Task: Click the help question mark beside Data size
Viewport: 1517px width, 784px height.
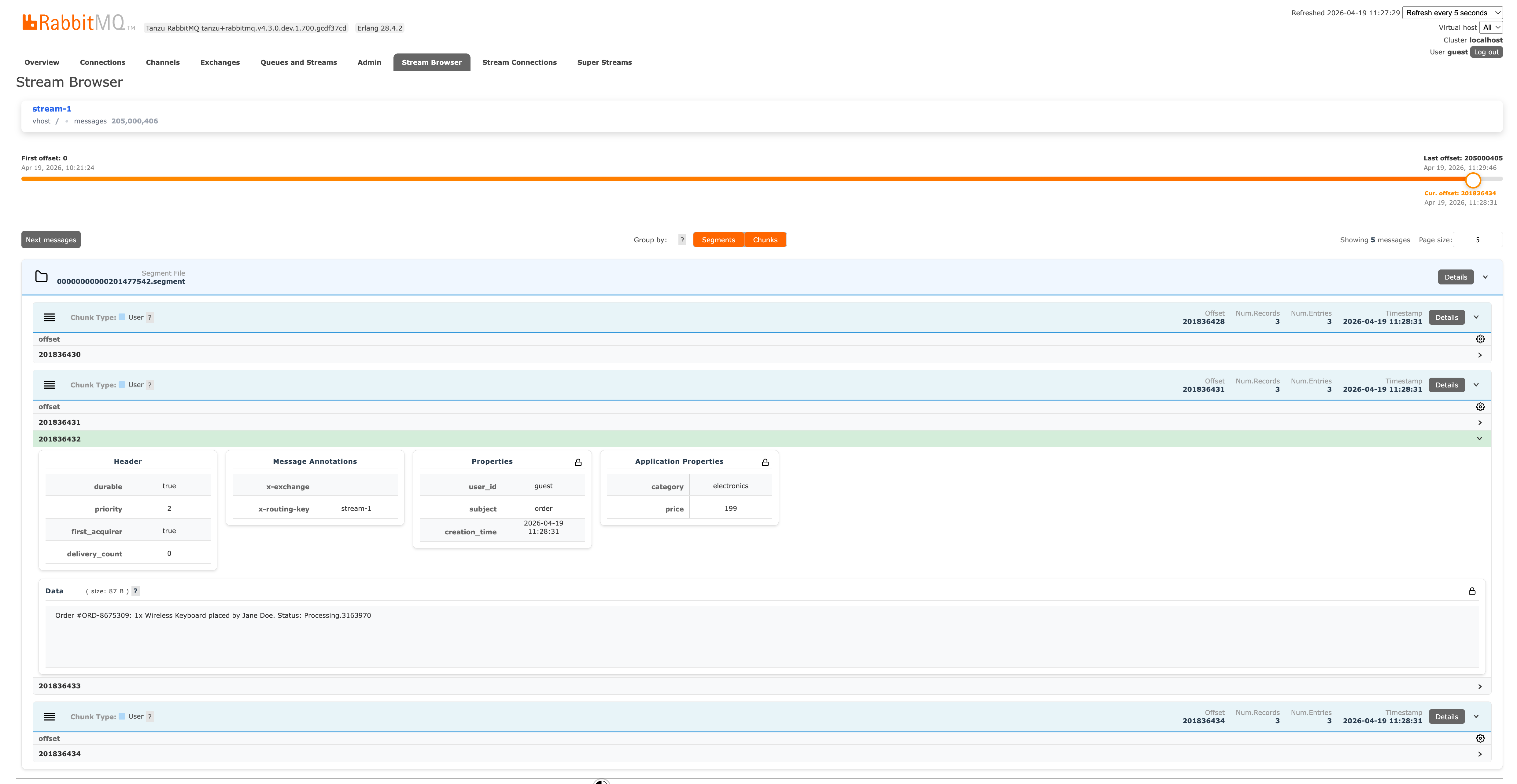Action: (135, 591)
